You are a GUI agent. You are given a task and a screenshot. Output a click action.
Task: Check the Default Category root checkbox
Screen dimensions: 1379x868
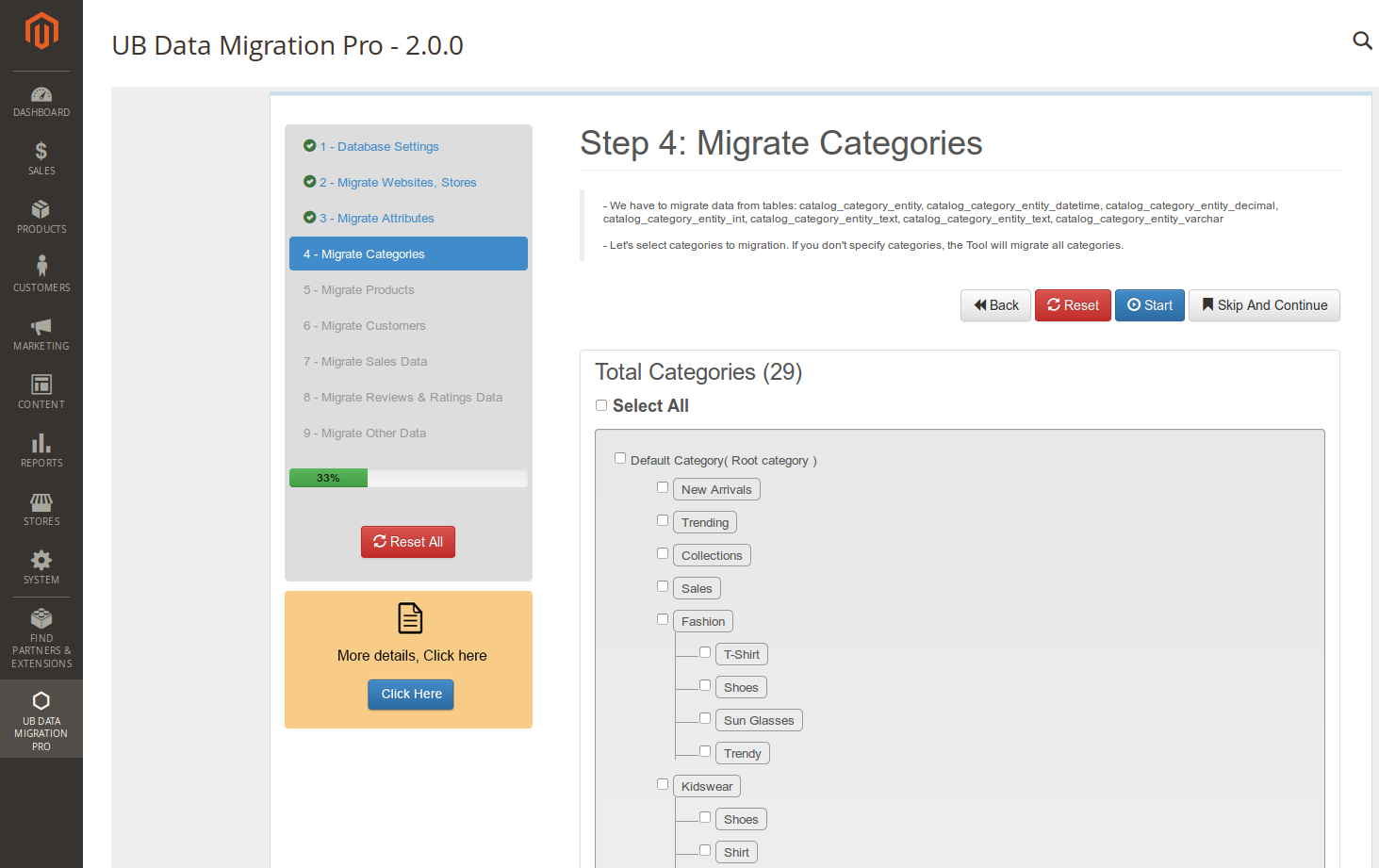coord(620,458)
